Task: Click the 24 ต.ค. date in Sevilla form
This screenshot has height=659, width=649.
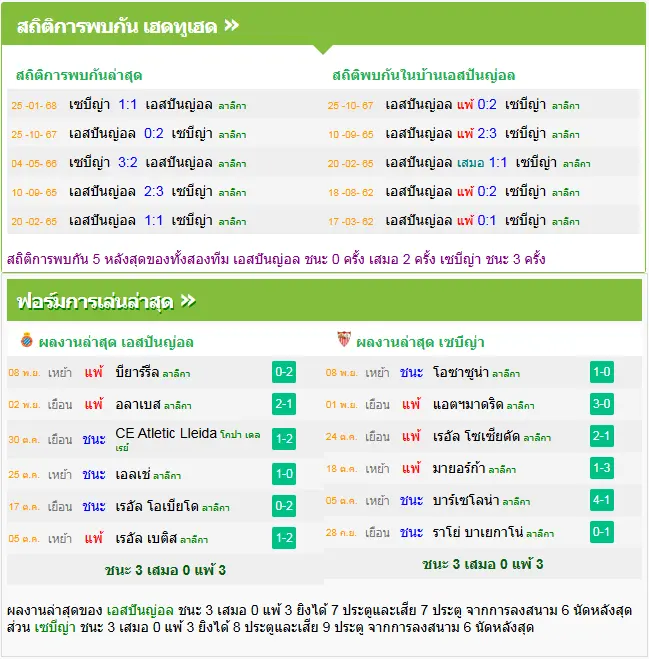Action: tap(341, 437)
